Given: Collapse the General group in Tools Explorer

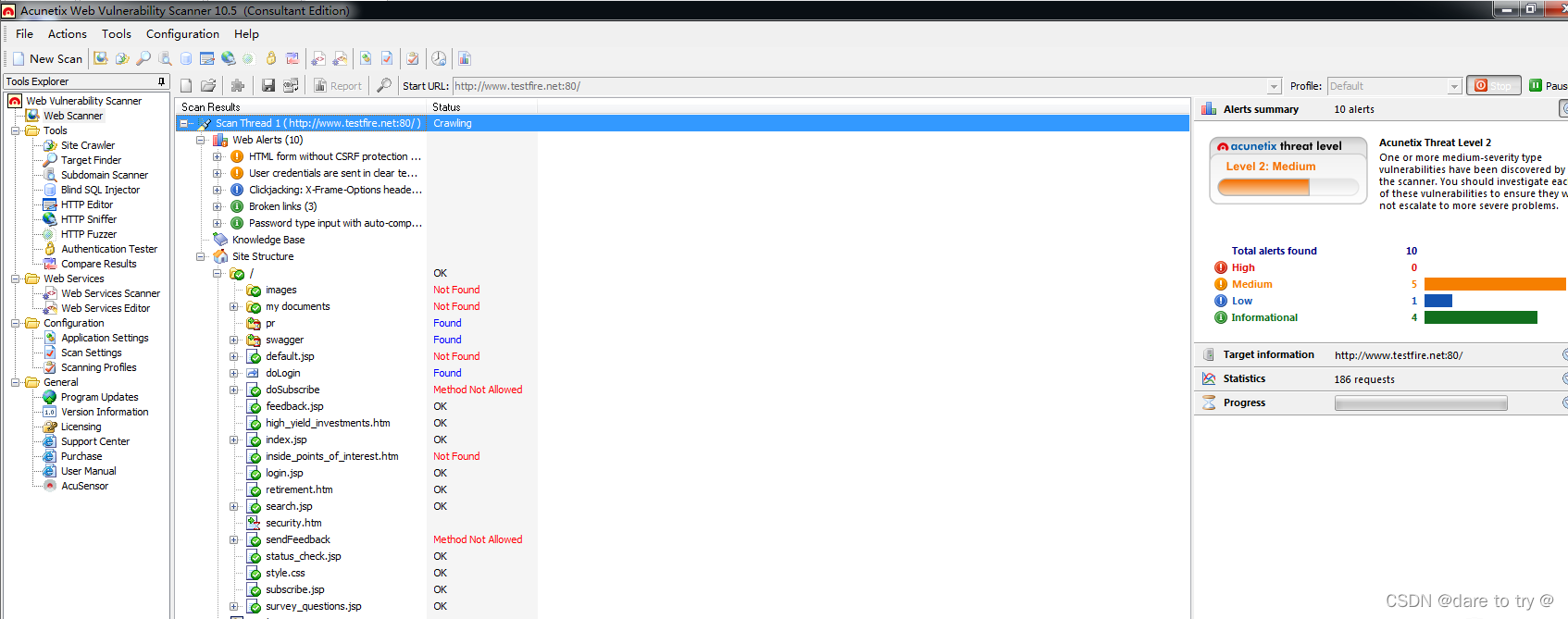Looking at the screenshot, I should click(15, 382).
